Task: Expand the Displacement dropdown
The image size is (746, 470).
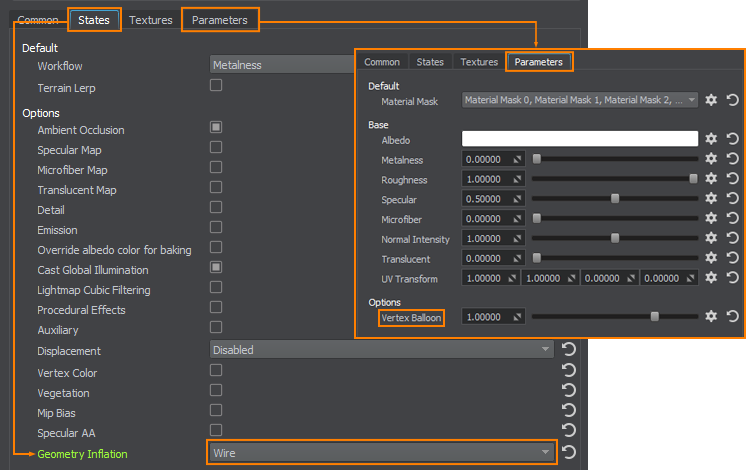Action: (381, 350)
